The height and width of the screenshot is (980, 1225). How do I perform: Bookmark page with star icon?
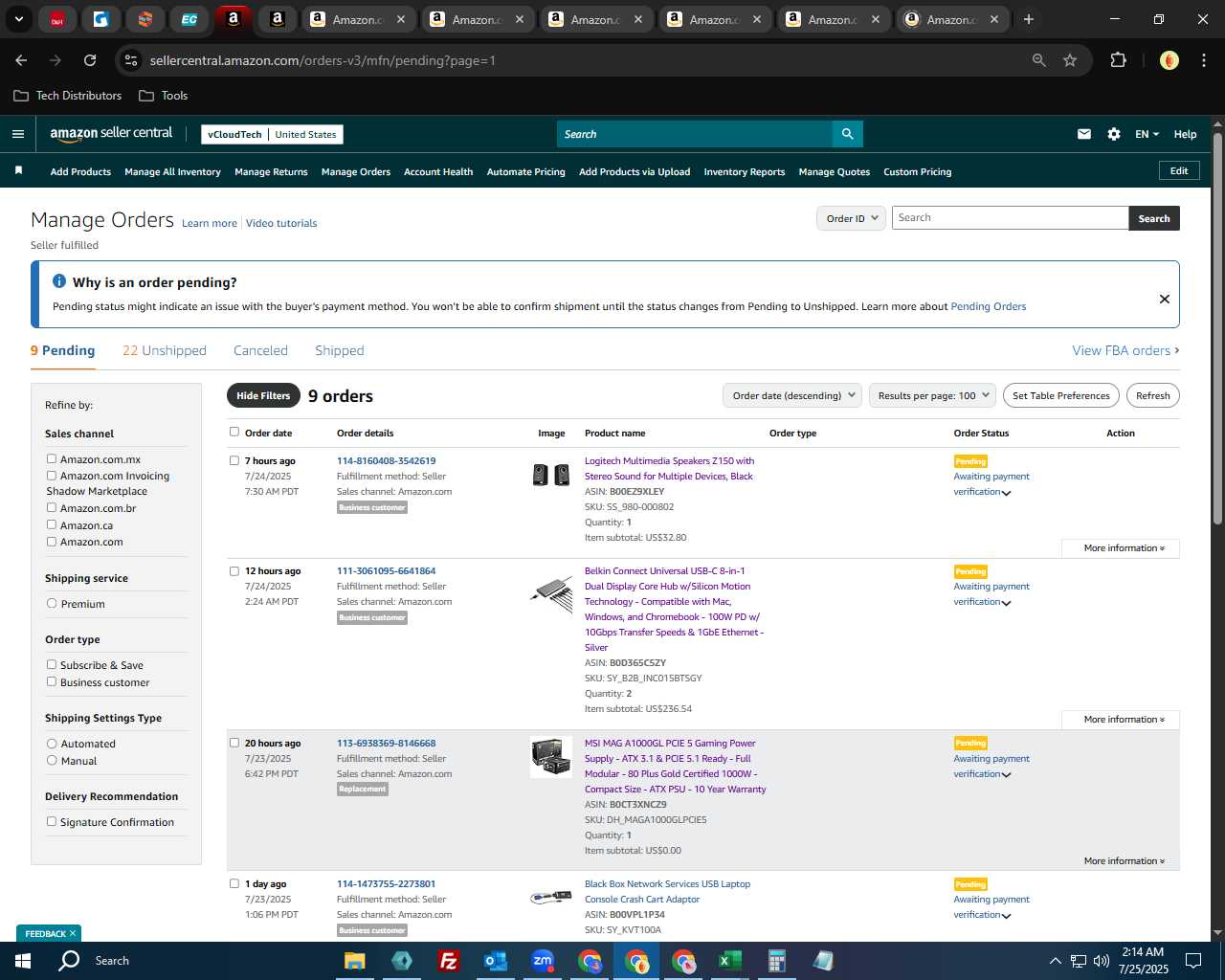tap(1070, 60)
